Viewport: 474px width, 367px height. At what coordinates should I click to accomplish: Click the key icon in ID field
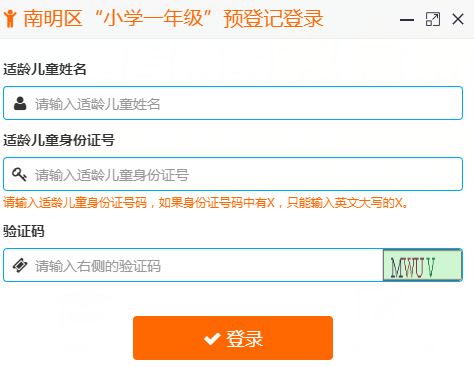pyautogui.click(x=19, y=174)
